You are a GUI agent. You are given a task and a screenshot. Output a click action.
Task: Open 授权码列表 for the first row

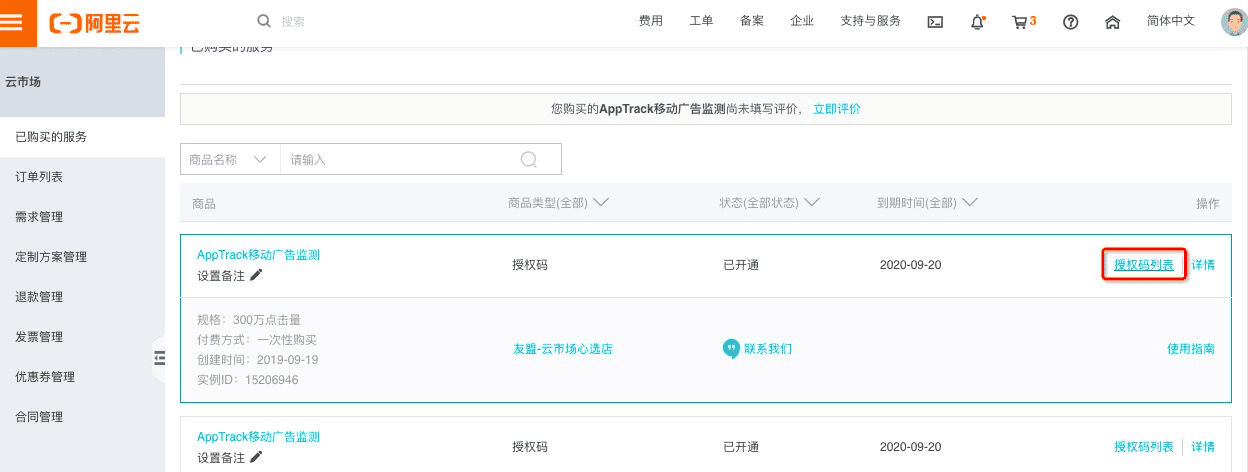1144,265
